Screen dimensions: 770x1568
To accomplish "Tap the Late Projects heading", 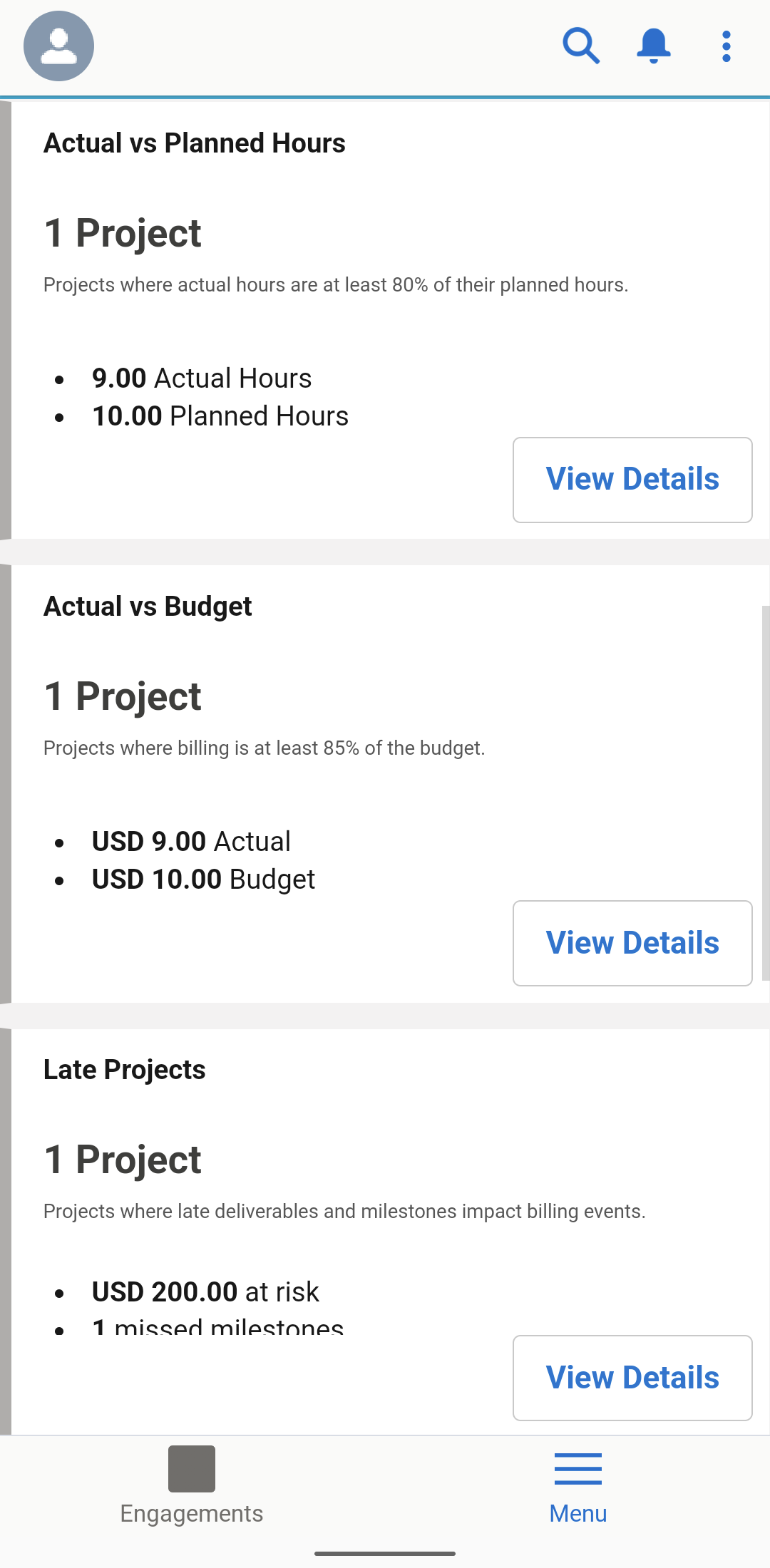I will pyautogui.click(x=124, y=1070).
